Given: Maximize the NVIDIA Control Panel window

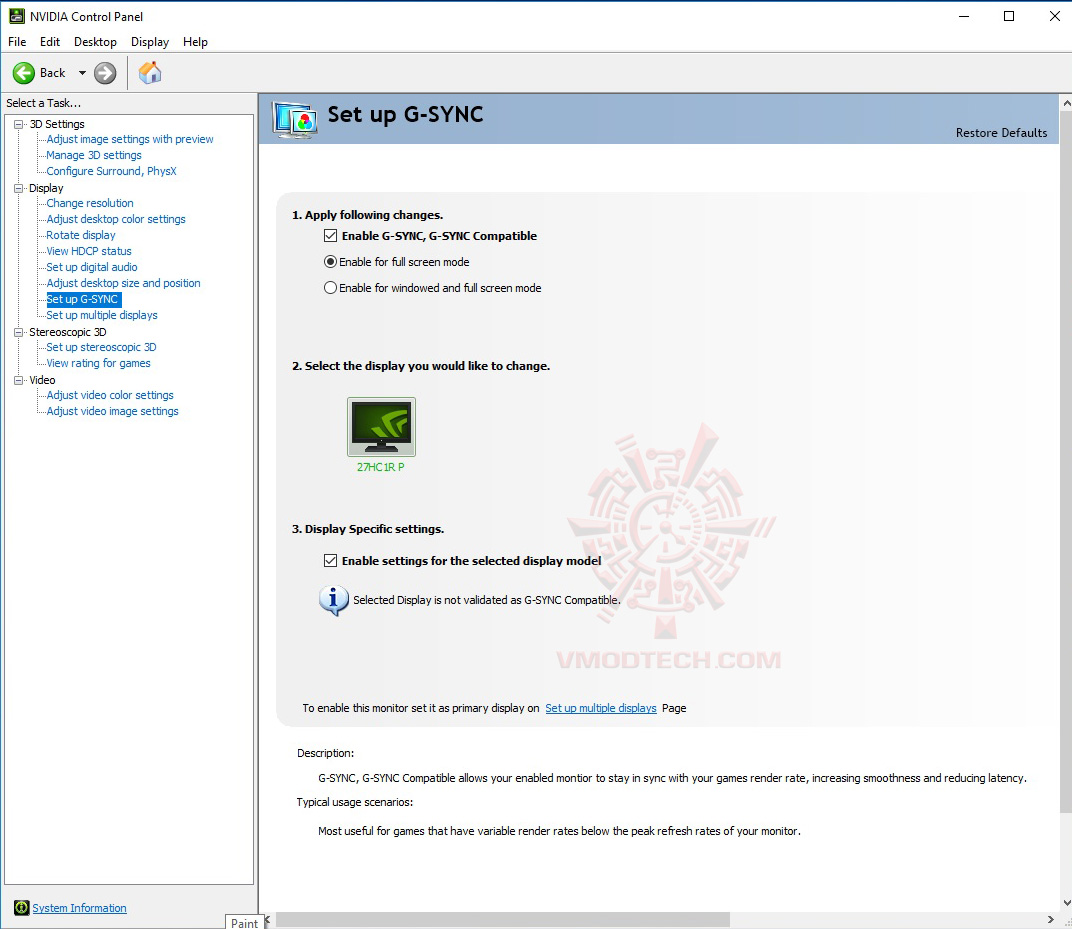Looking at the screenshot, I should click(x=1008, y=16).
